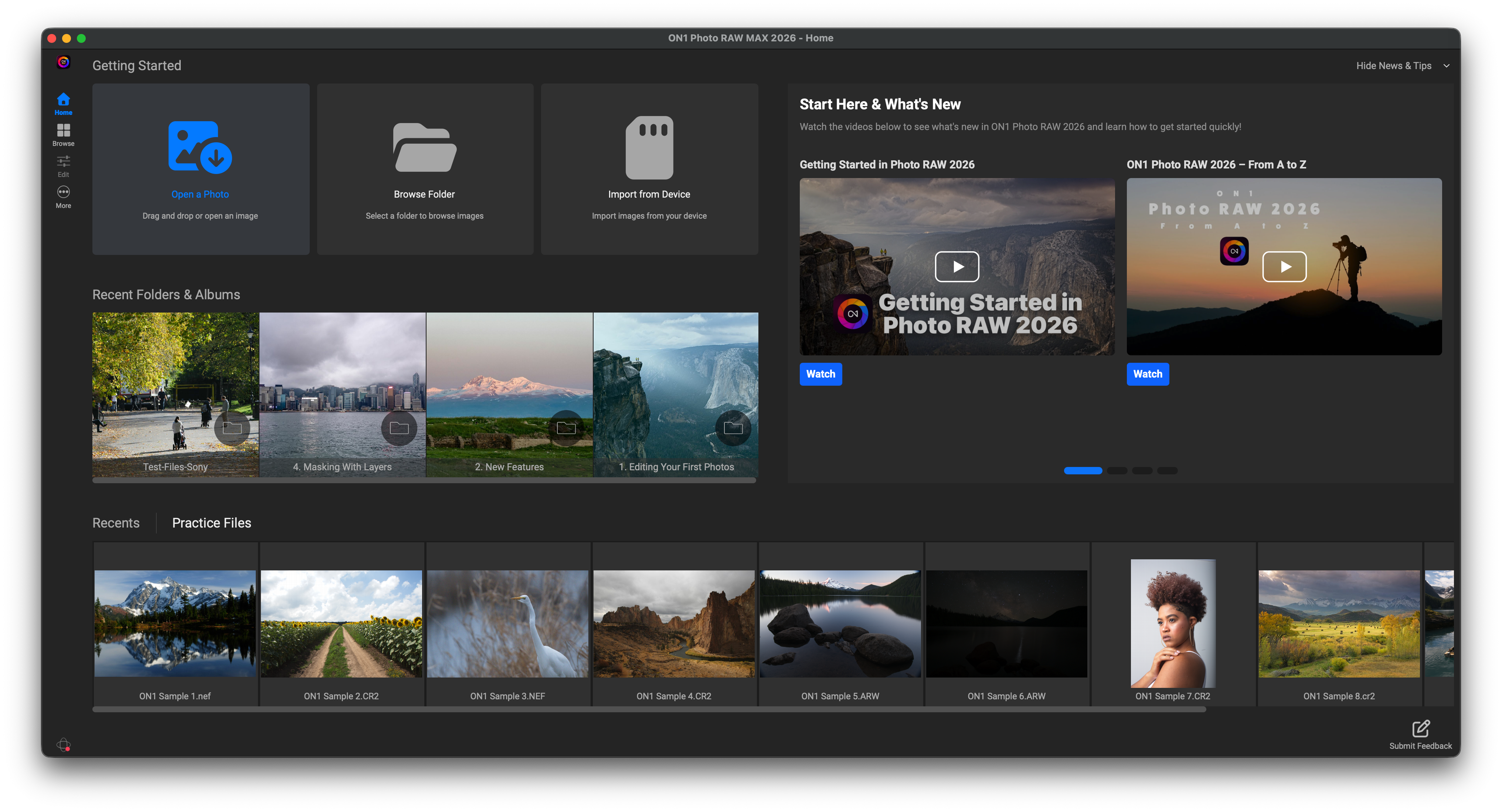Open the 4. Masking With Layers folder
The height and width of the screenshot is (812, 1502).
click(342, 395)
